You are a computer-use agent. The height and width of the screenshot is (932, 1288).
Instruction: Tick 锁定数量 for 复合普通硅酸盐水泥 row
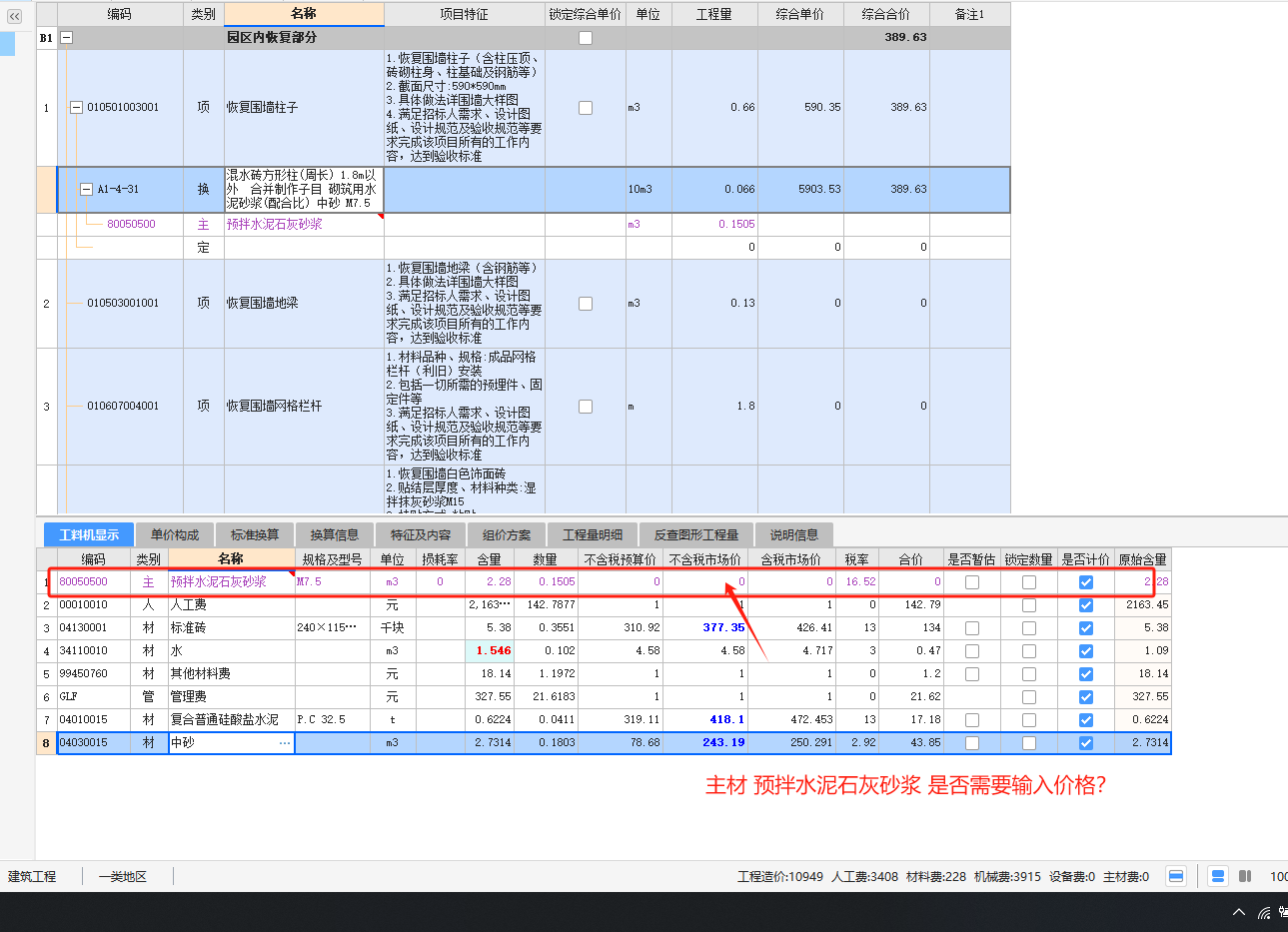[1029, 720]
